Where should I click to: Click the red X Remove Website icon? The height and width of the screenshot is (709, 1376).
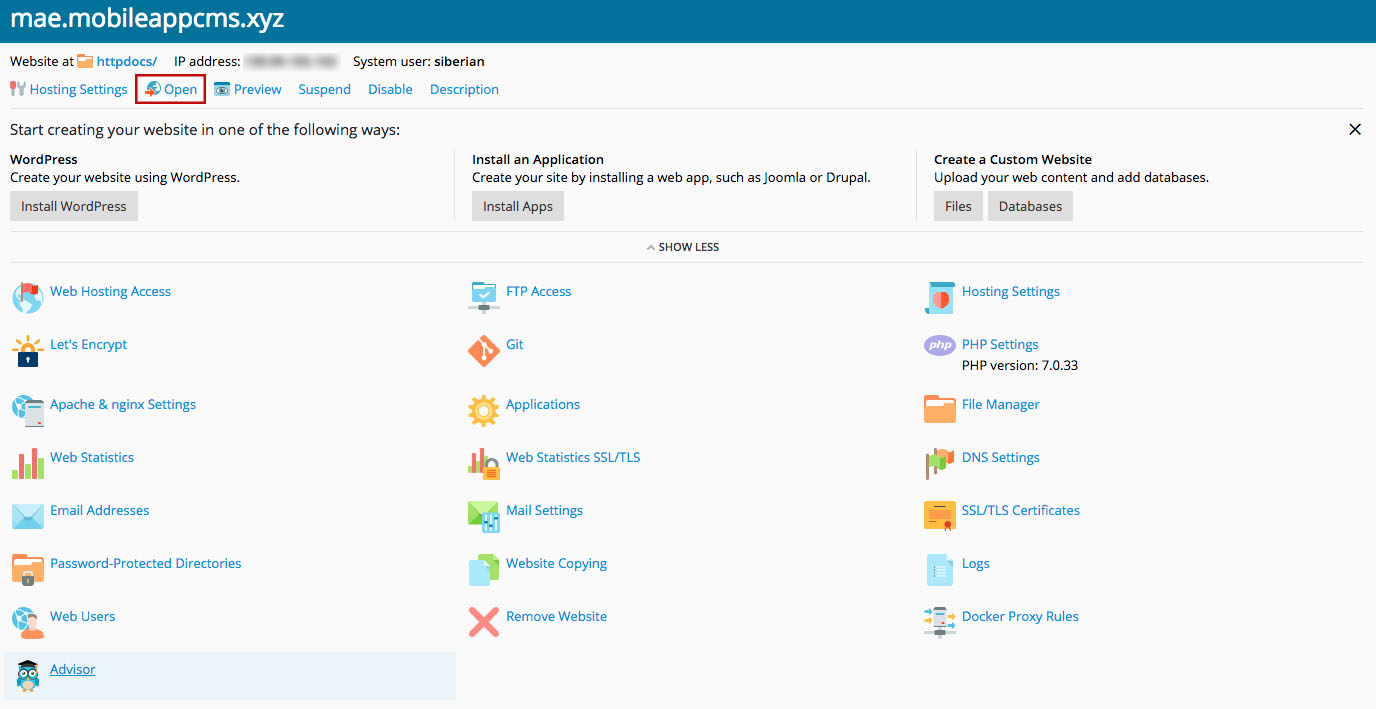[x=483, y=622]
